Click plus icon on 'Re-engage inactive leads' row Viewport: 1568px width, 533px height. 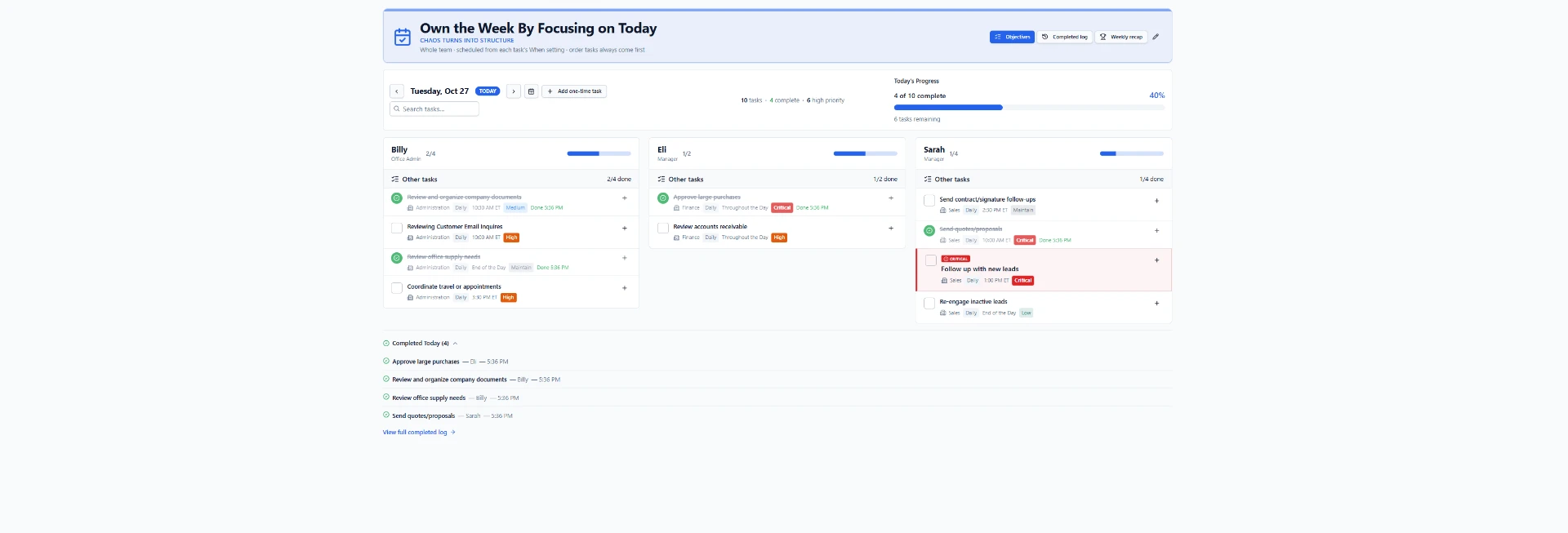coord(1156,303)
